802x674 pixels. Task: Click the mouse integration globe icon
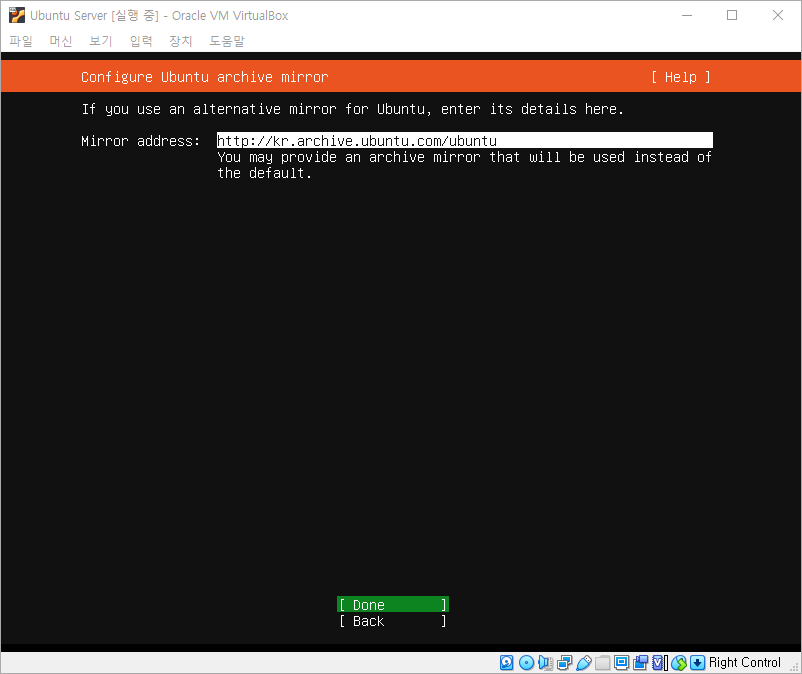point(679,662)
